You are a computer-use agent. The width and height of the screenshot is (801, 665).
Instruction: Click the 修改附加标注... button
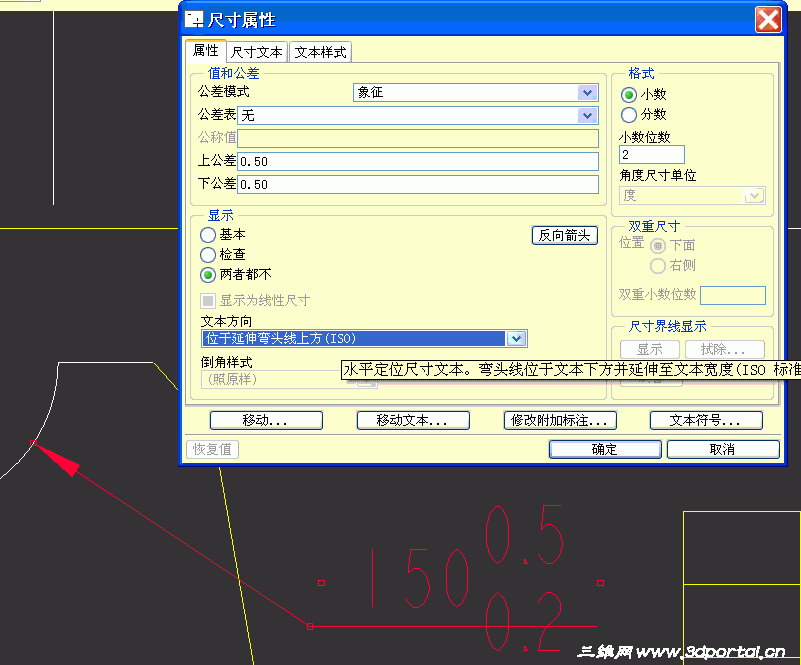[x=560, y=420]
